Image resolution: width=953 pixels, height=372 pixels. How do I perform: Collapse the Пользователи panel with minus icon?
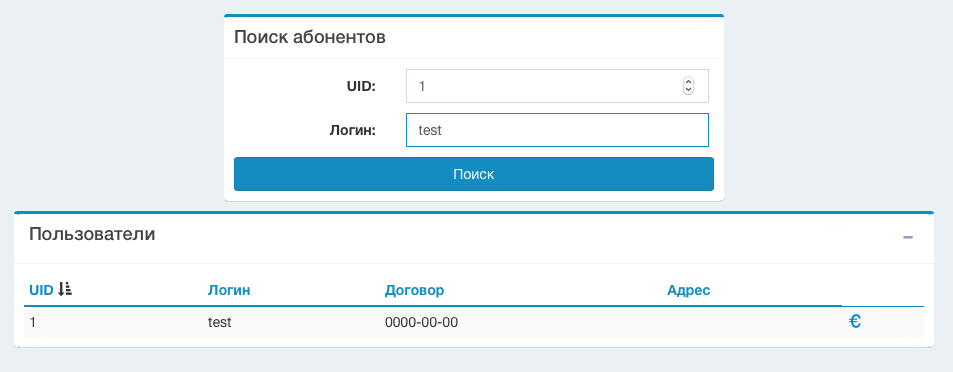tap(908, 237)
